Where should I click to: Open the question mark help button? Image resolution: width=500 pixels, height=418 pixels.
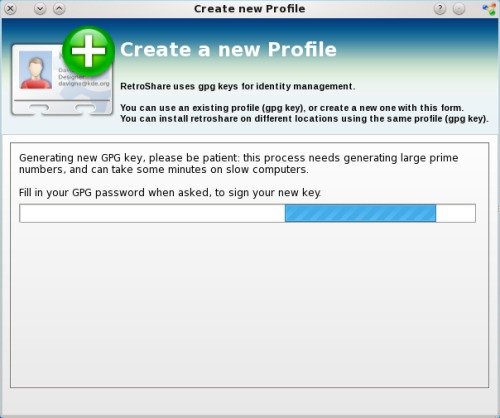[x=440, y=9]
